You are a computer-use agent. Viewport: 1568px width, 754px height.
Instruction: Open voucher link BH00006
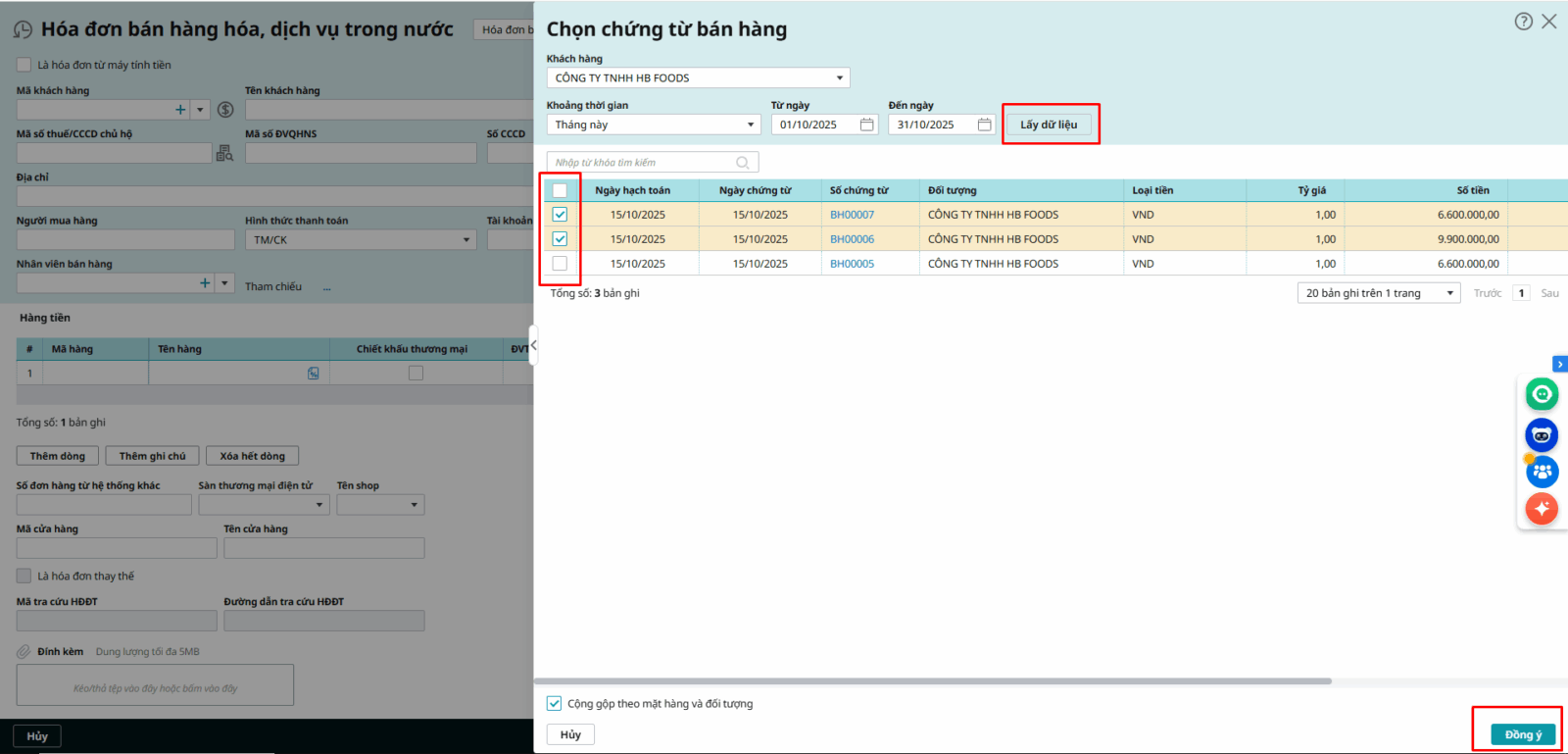click(852, 239)
